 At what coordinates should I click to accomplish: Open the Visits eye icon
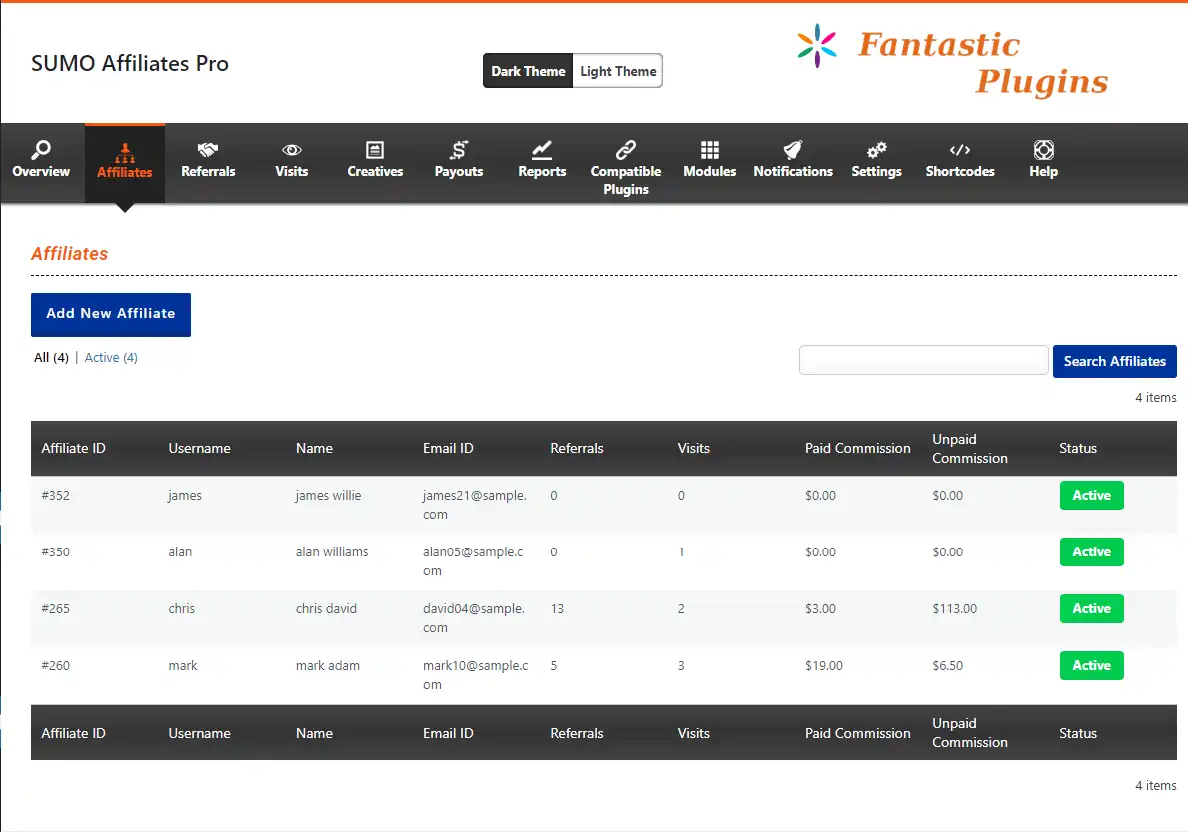[x=292, y=150]
